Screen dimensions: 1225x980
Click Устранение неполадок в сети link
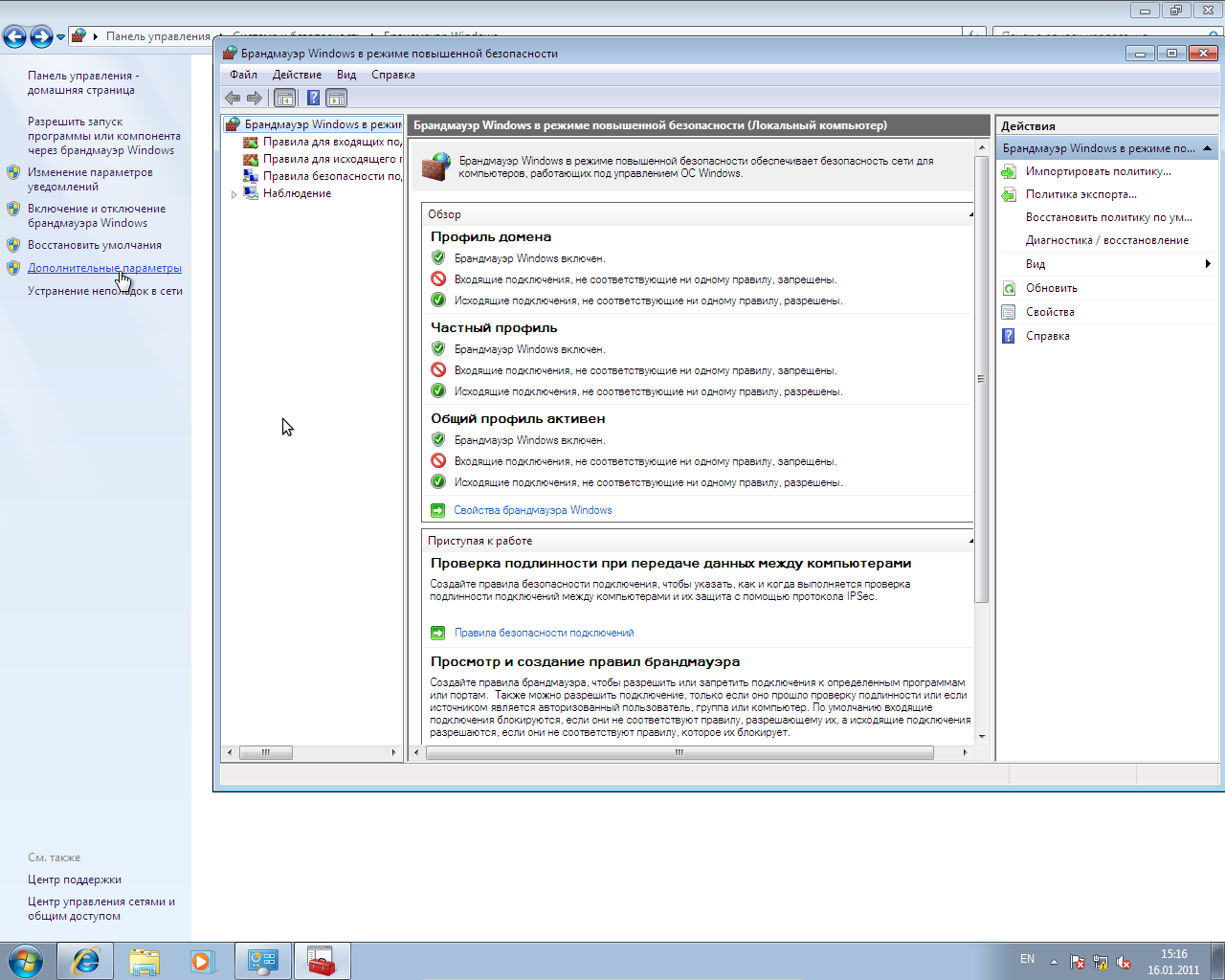[x=105, y=291]
